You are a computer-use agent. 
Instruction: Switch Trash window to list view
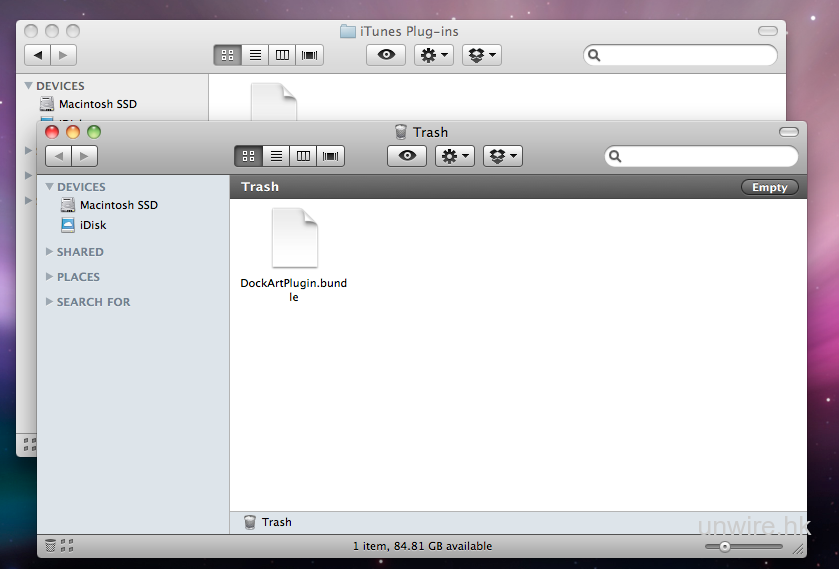point(276,156)
